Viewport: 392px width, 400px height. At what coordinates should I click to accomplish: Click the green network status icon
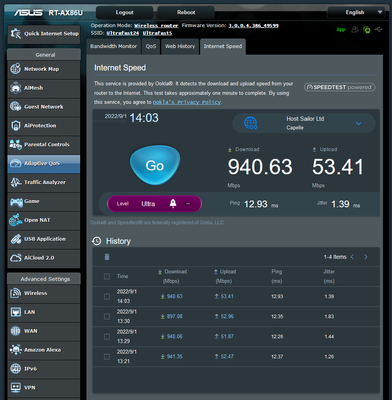tap(366, 30)
